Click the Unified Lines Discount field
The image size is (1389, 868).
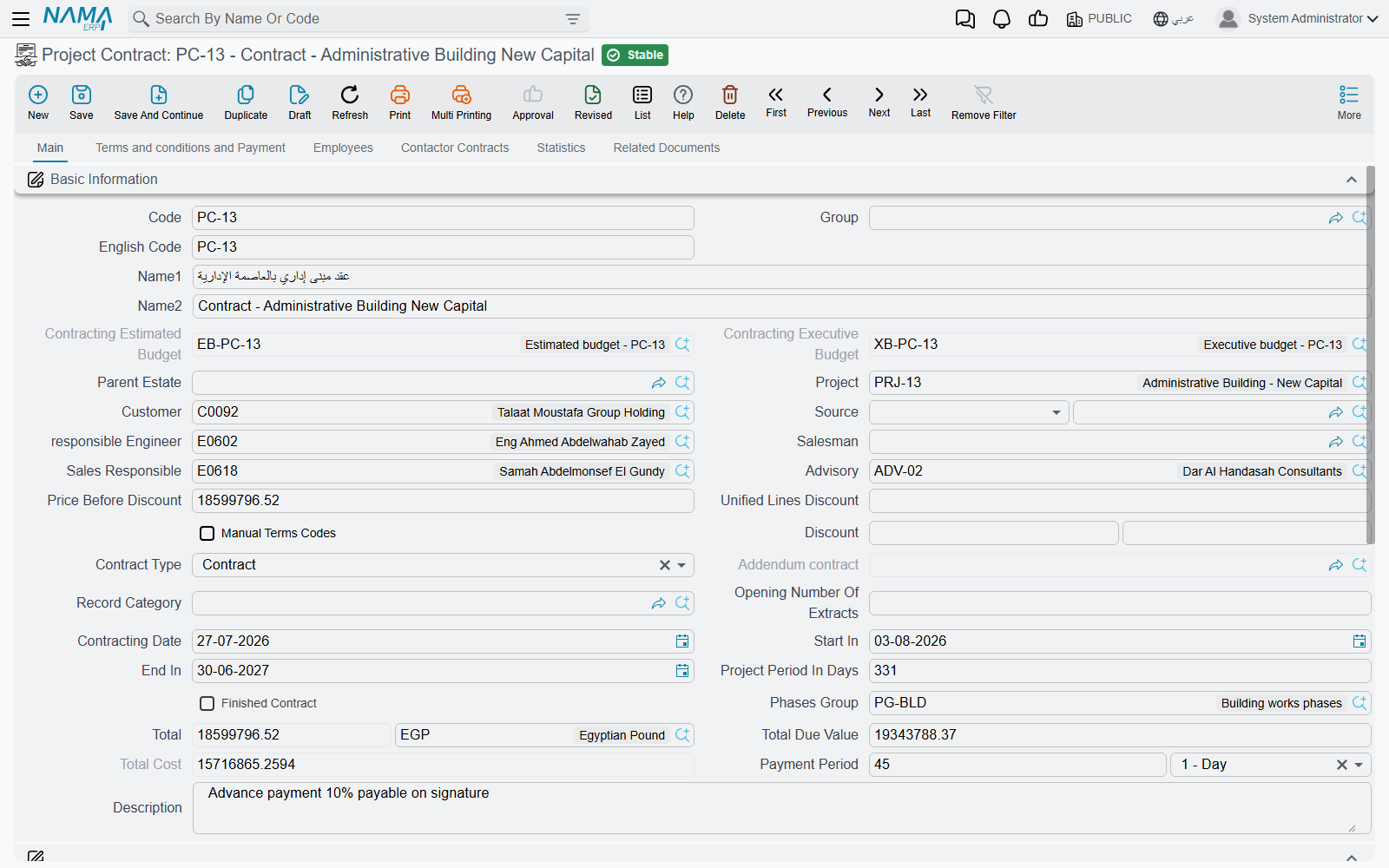point(1120,501)
